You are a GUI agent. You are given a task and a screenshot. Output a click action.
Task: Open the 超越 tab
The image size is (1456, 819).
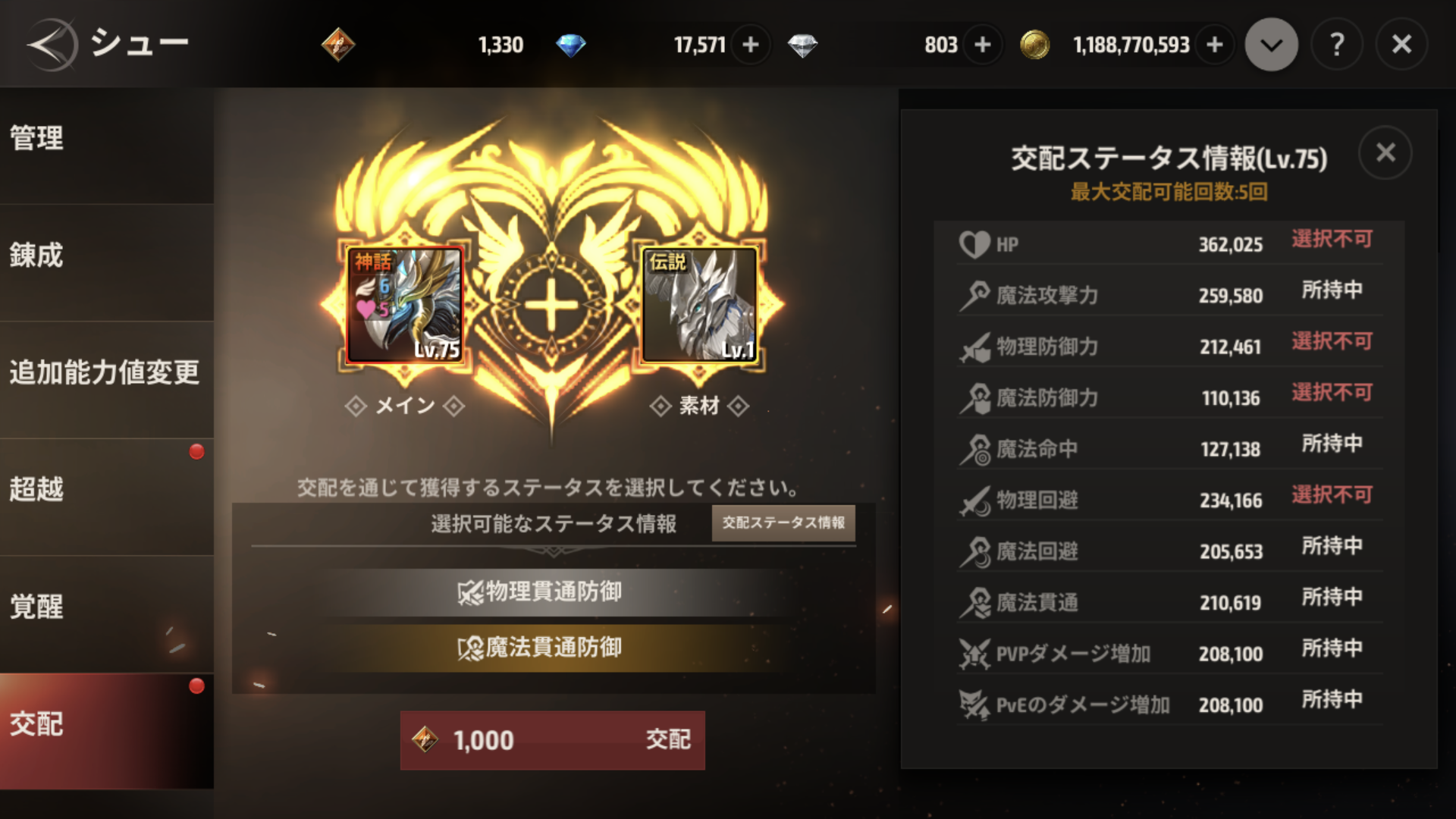click(x=107, y=489)
